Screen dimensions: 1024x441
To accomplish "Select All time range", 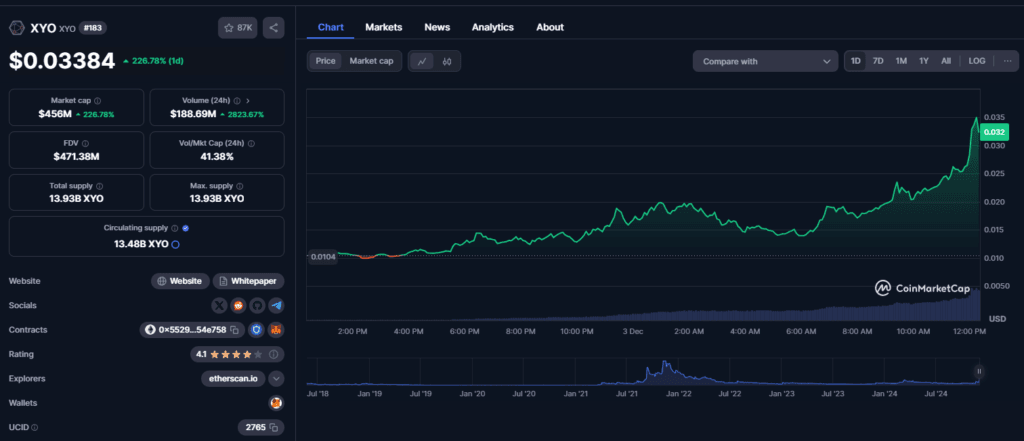I will tap(946, 61).
